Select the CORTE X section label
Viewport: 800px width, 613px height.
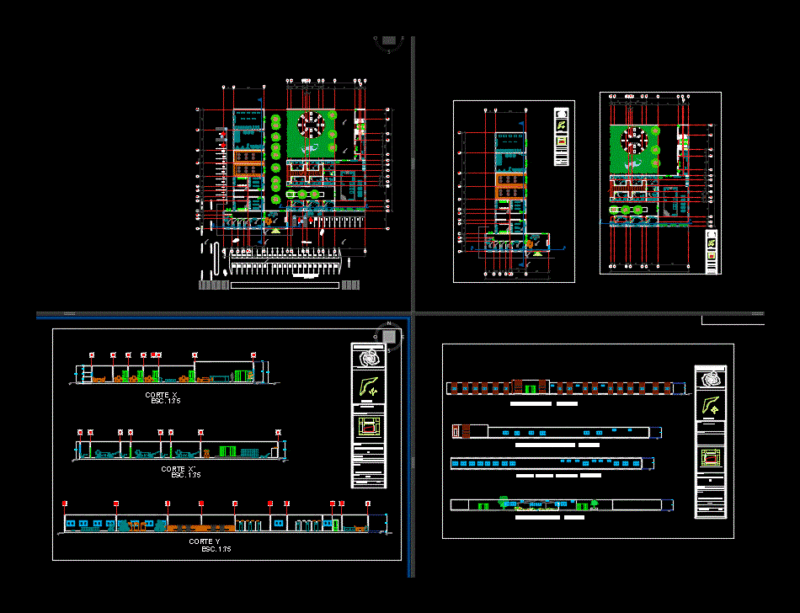pyautogui.click(x=161, y=395)
